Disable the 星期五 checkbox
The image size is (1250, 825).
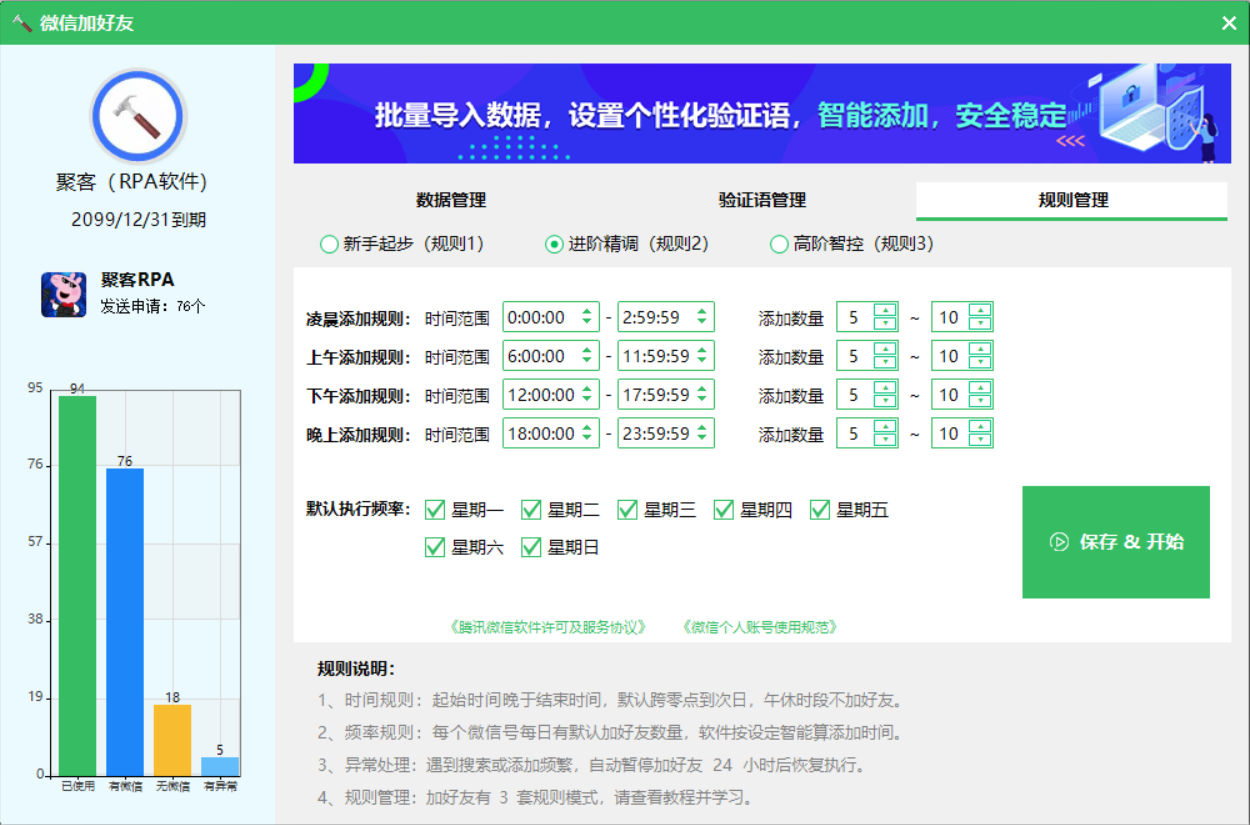pos(820,510)
